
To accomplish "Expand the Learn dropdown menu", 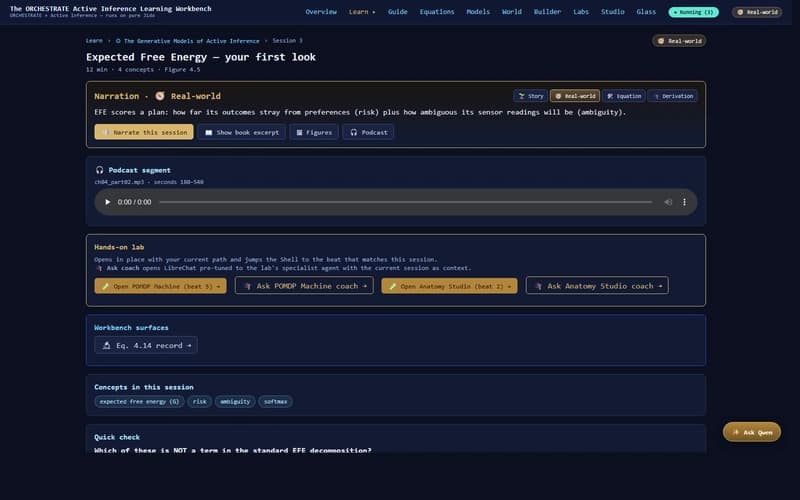I will click(362, 12).
